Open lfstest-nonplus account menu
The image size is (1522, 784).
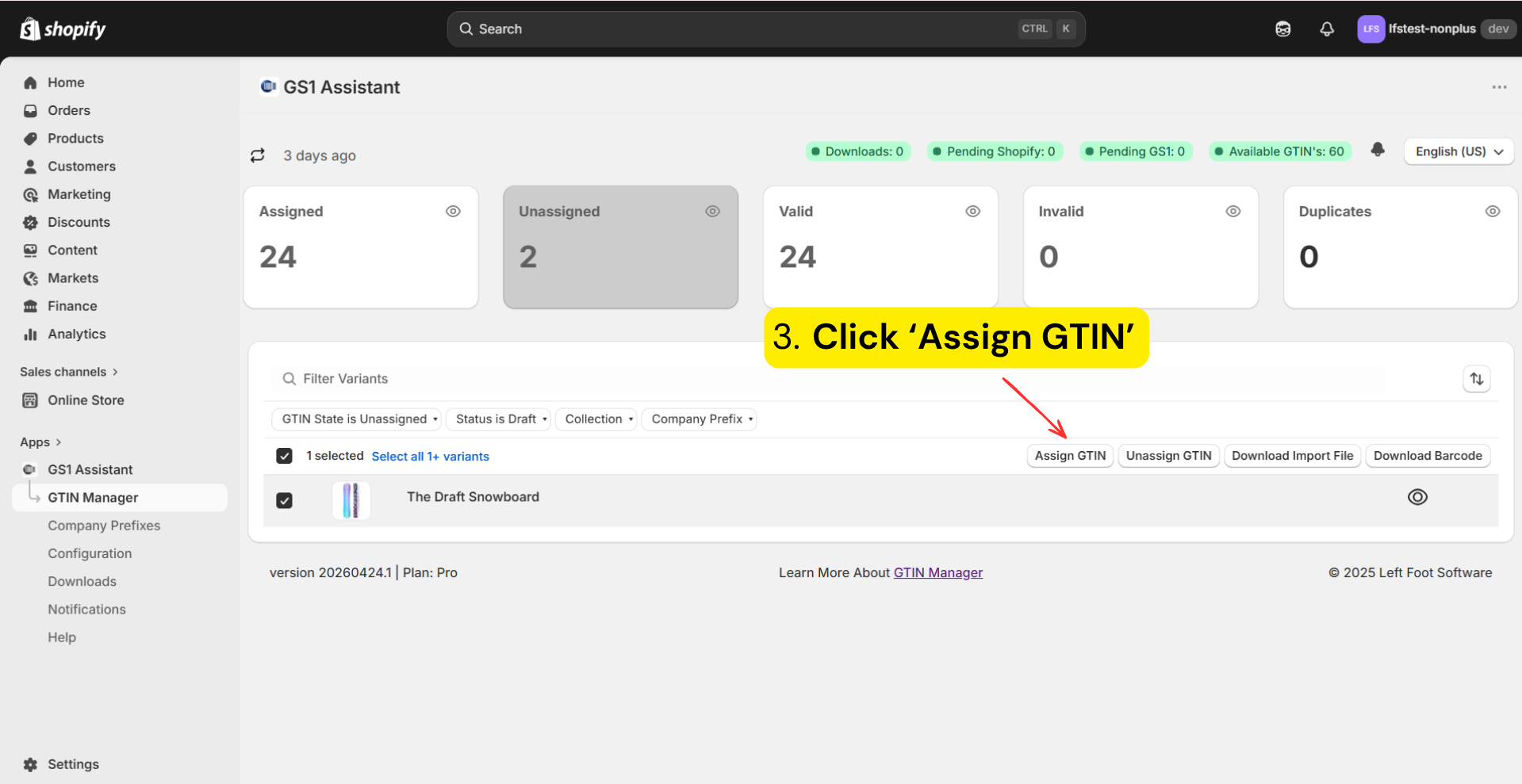pos(1436,29)
